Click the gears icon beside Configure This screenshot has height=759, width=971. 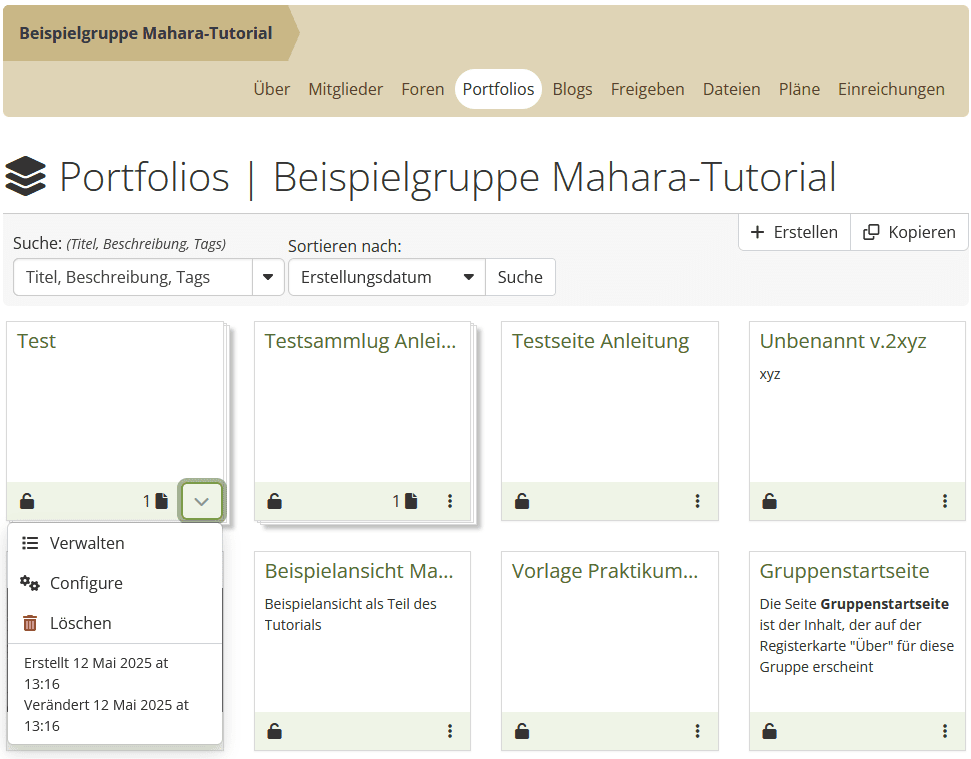point(30,583)
